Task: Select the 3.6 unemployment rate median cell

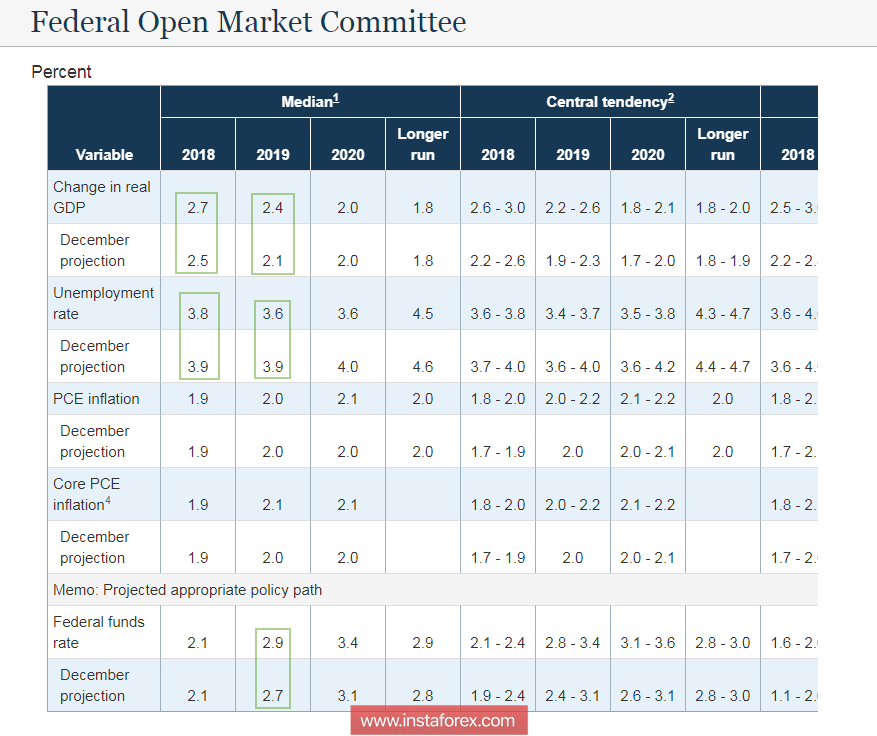Action: click(x=272, y=314)
